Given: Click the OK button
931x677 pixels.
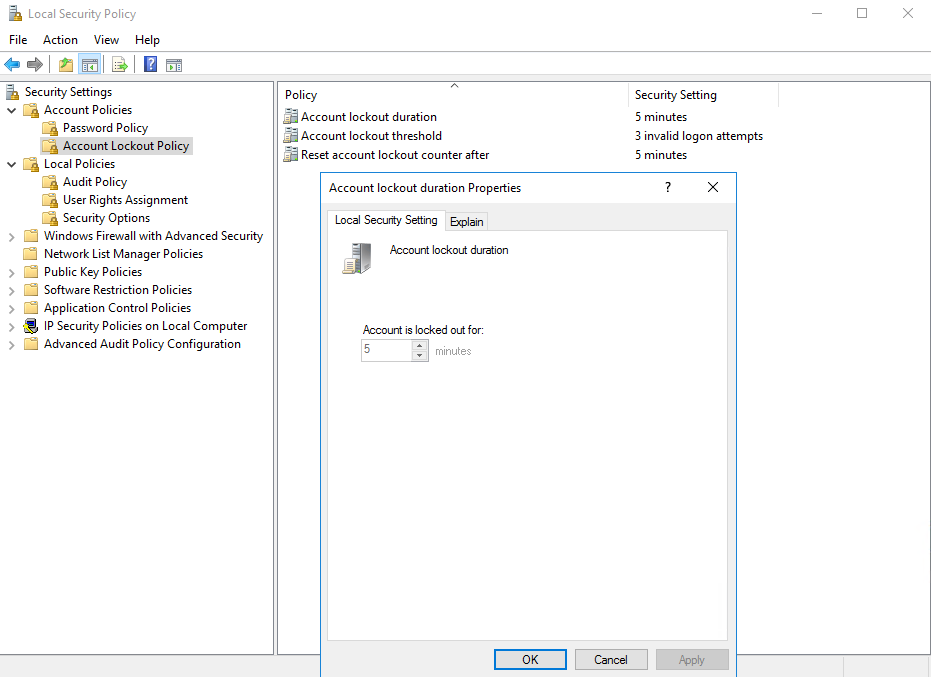Looking at the screenshot, I should [529, 659].
